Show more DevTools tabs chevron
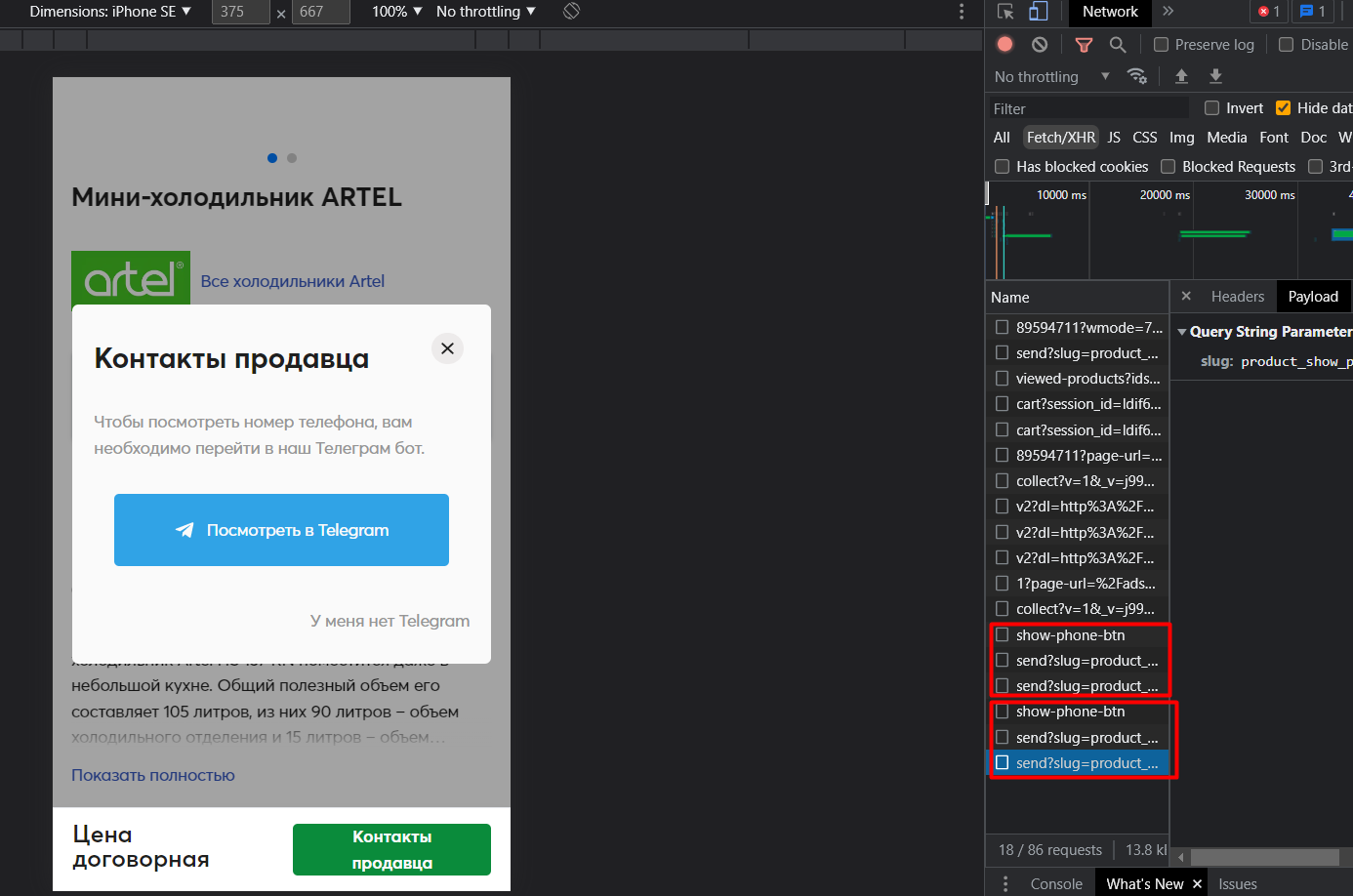Image resolution: width=1353 pixels, height=896 pixels. [1168, 12]
